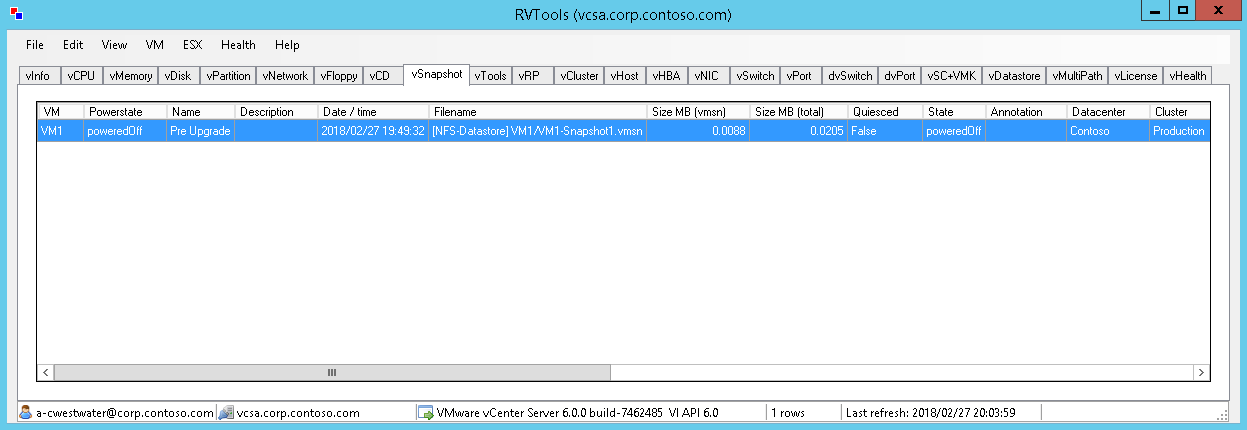
Task: Click the scroll left arrow
Action: click(46, 372)
